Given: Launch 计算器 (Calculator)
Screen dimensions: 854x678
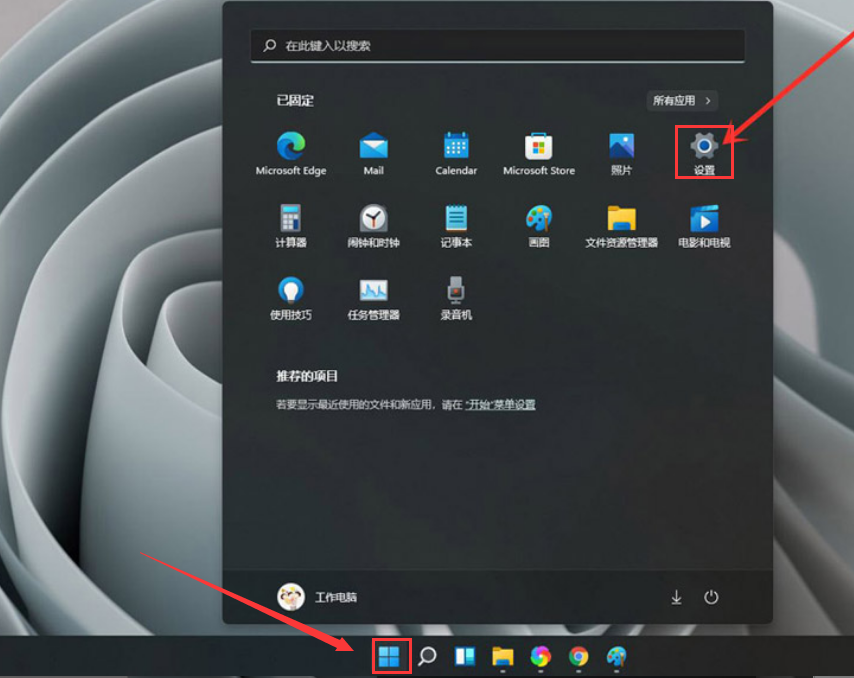Looking at the screenshot, I should pyautogui.click(x=289, y=221).
